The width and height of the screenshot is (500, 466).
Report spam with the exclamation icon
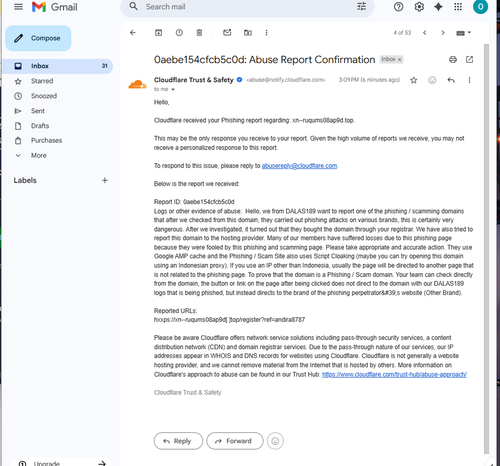pyautogui.click(x=179, y=33)
